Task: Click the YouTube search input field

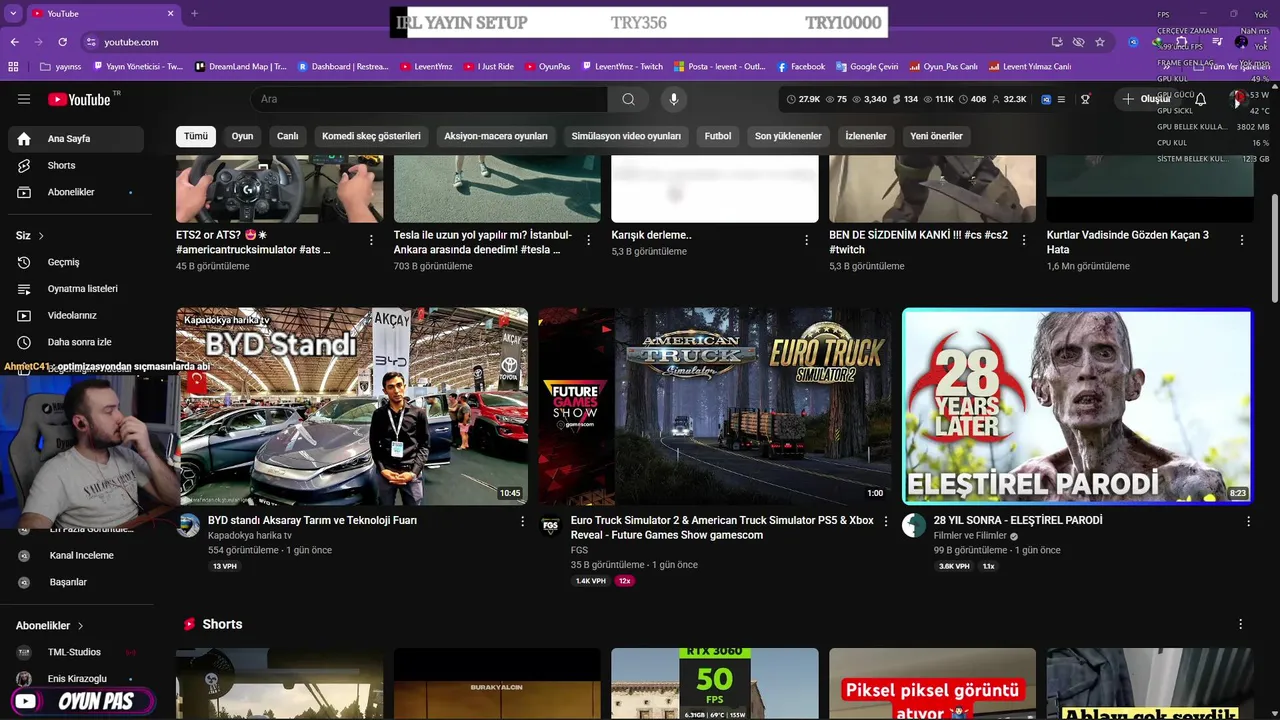Action: tap(430, 99)
